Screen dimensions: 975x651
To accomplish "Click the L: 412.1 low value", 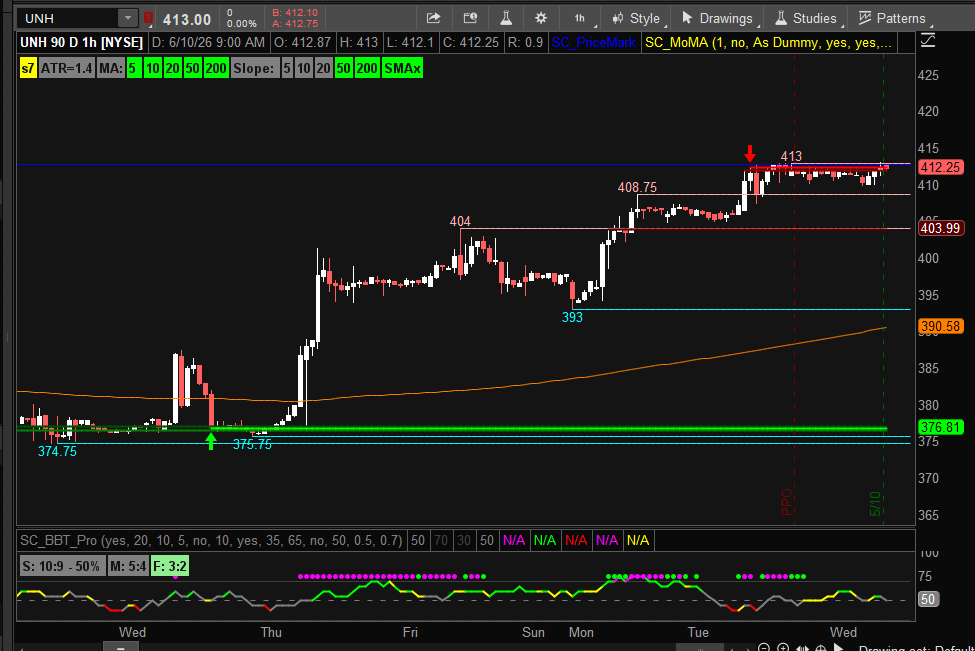I will 410,43.
